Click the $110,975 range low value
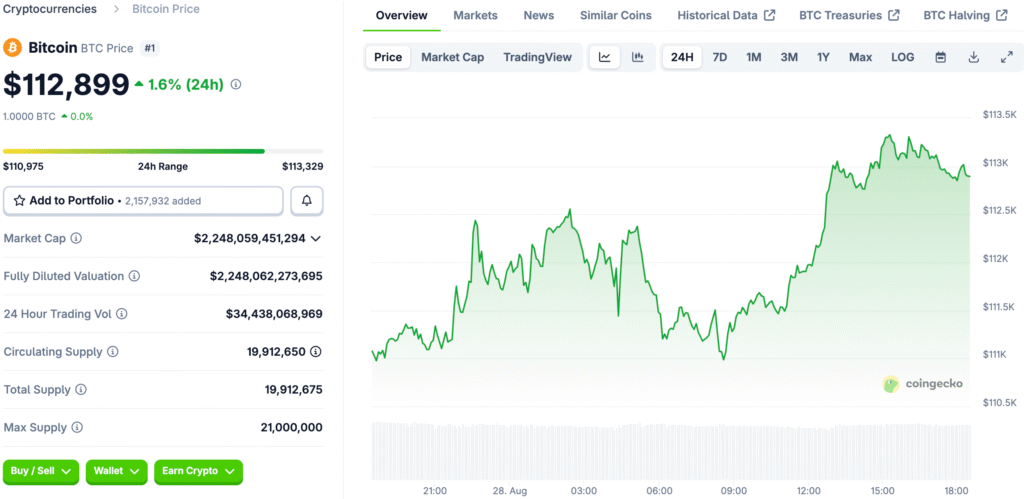The image size is (1024, 499). tap(24, 167)
